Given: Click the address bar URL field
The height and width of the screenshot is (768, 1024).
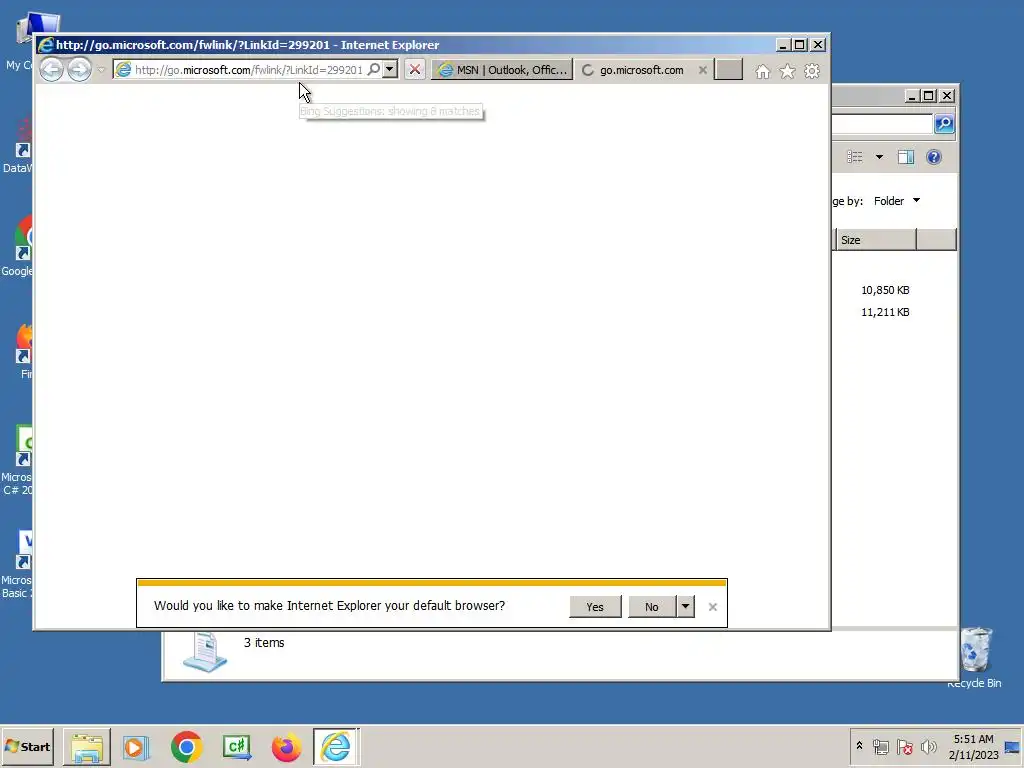Looking at the screenshot, I should click(x=248, y=70).
